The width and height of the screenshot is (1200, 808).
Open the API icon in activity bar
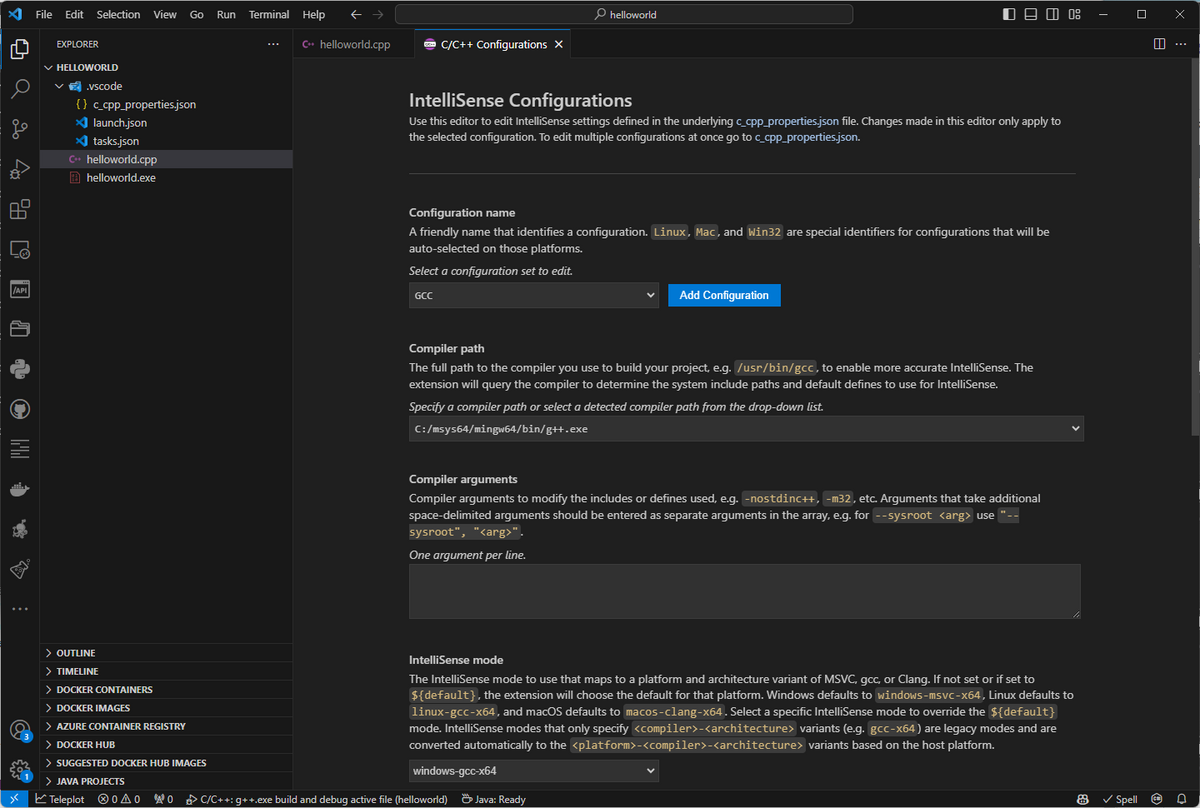pos(19,289)
